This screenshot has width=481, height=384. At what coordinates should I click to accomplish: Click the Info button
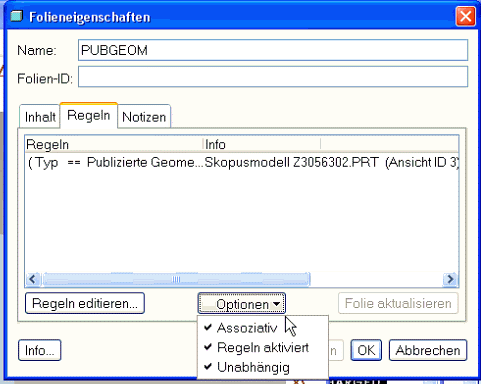(x=40, y=350)
